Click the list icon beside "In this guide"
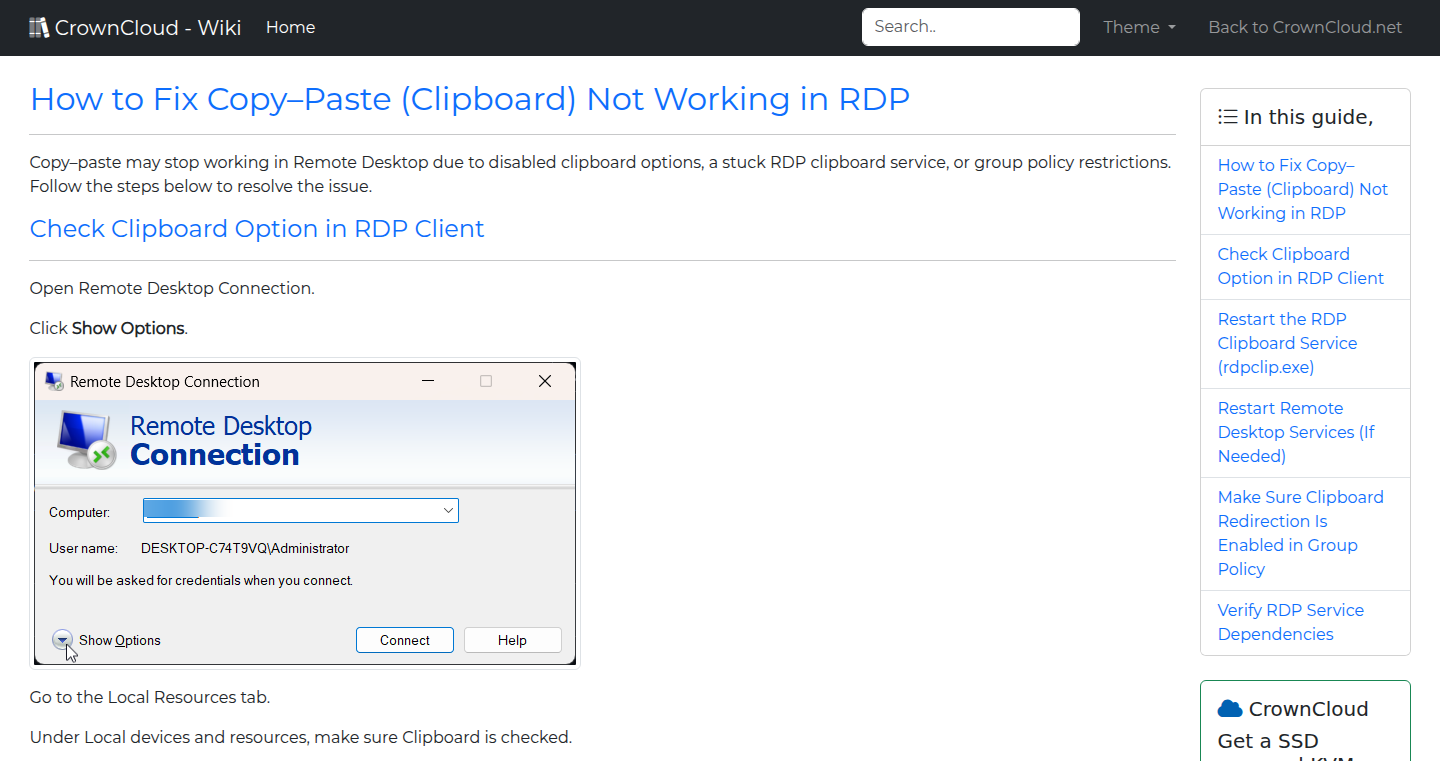The width and height of the screenshot is (1440, 761). click(1227, 116)
